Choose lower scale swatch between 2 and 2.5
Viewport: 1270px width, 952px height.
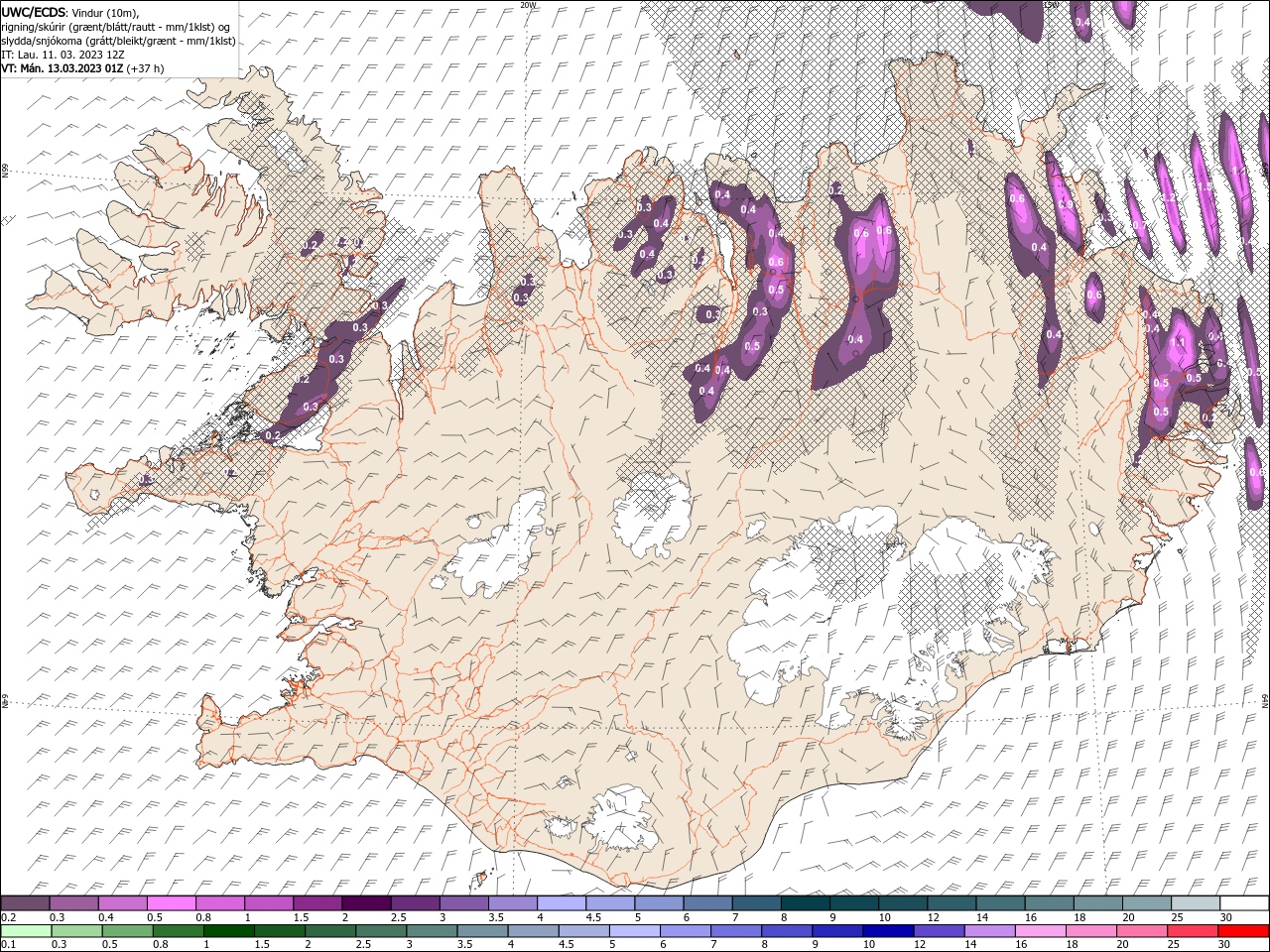(329, 931)
